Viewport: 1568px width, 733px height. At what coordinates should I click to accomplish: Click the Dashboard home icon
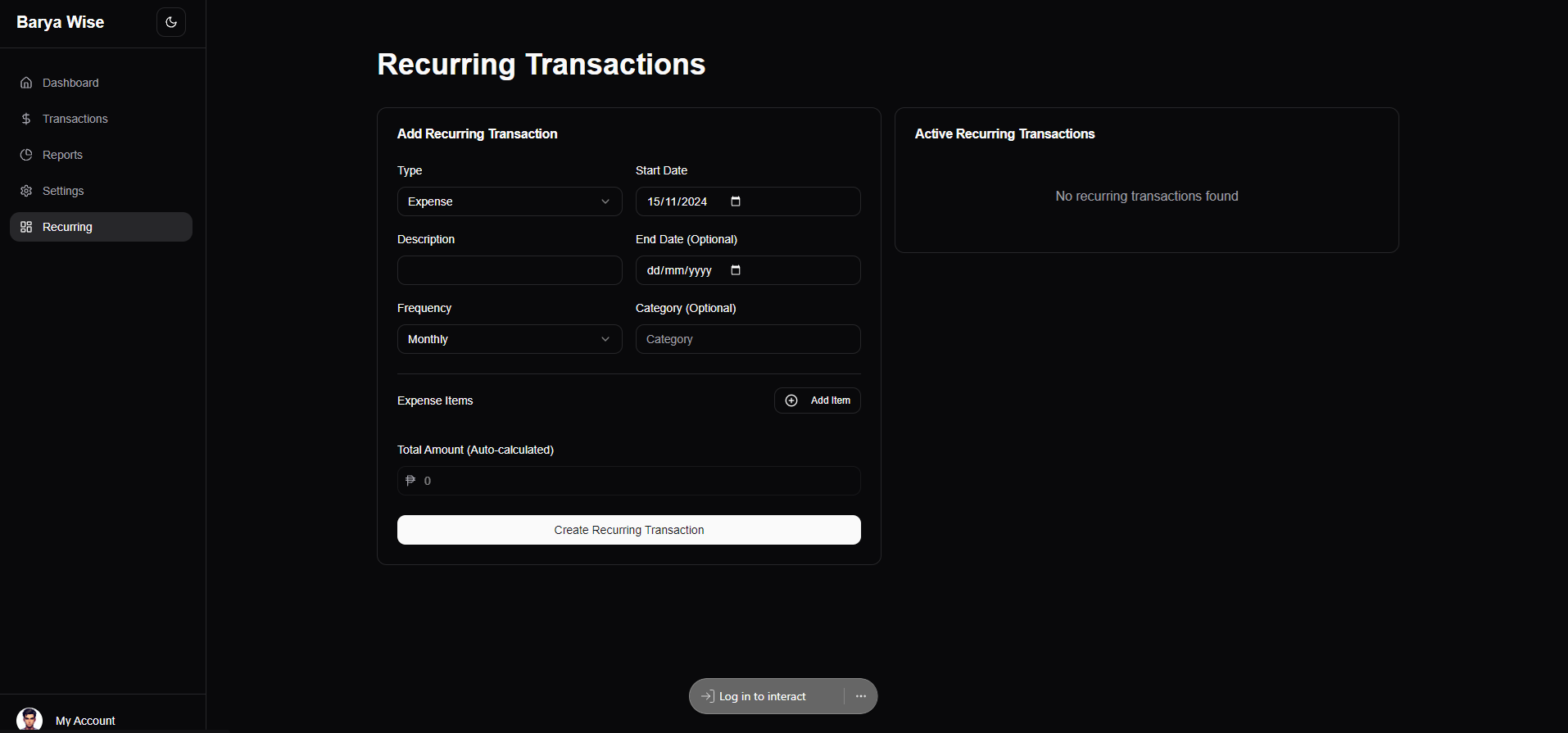26,83
